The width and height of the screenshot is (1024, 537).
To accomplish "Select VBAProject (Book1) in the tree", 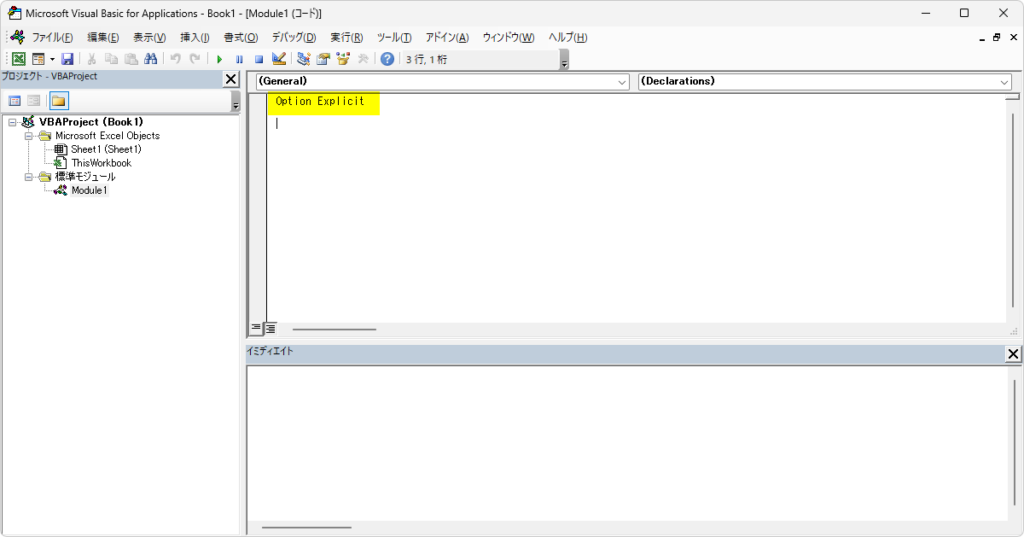I will [91, 122].
